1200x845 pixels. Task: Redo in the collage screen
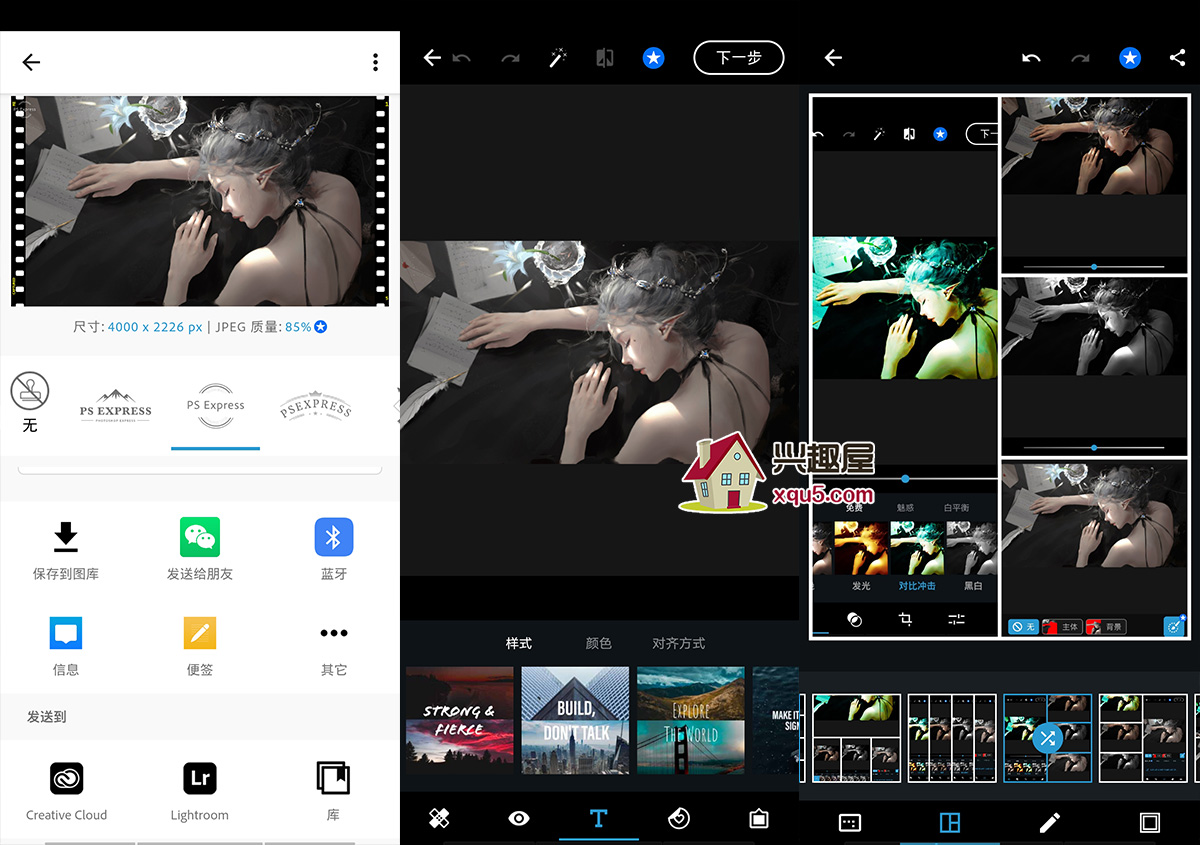1080,58
